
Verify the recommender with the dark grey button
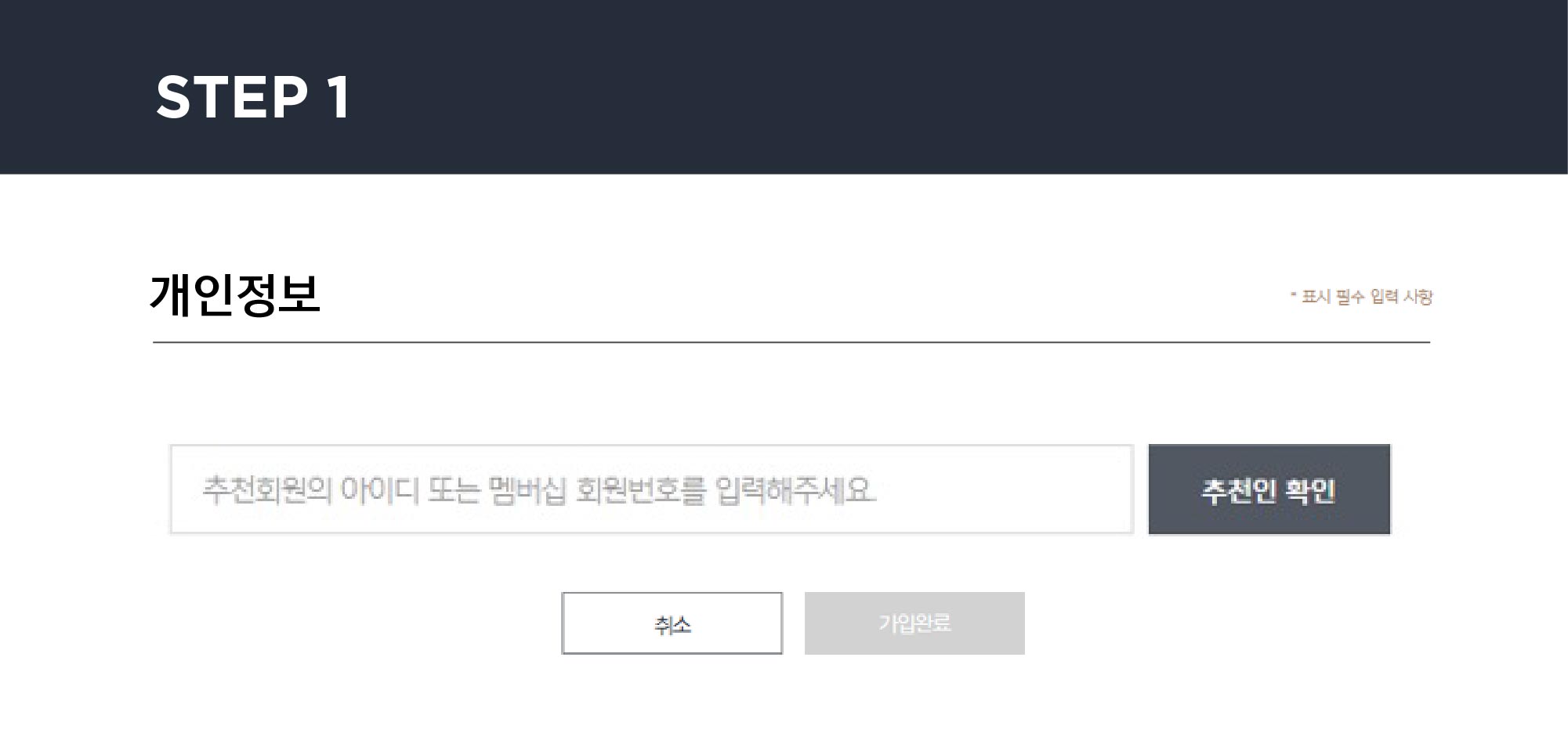click(1269, 489)
